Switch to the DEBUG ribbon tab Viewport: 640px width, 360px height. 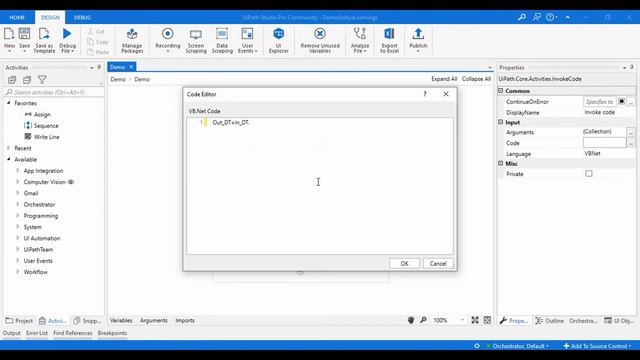[x=82, y=18]
